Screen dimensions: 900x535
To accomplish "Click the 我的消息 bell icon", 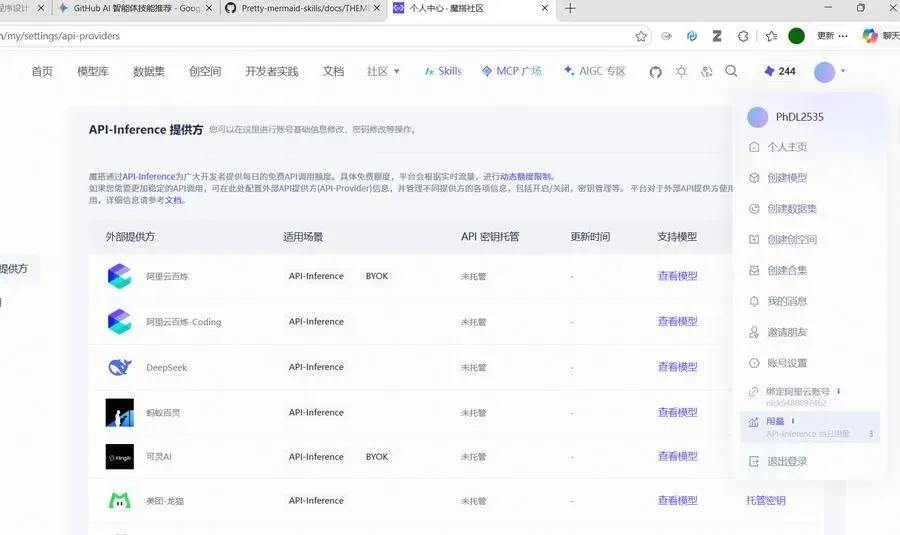I will click(x=754, y=301).
